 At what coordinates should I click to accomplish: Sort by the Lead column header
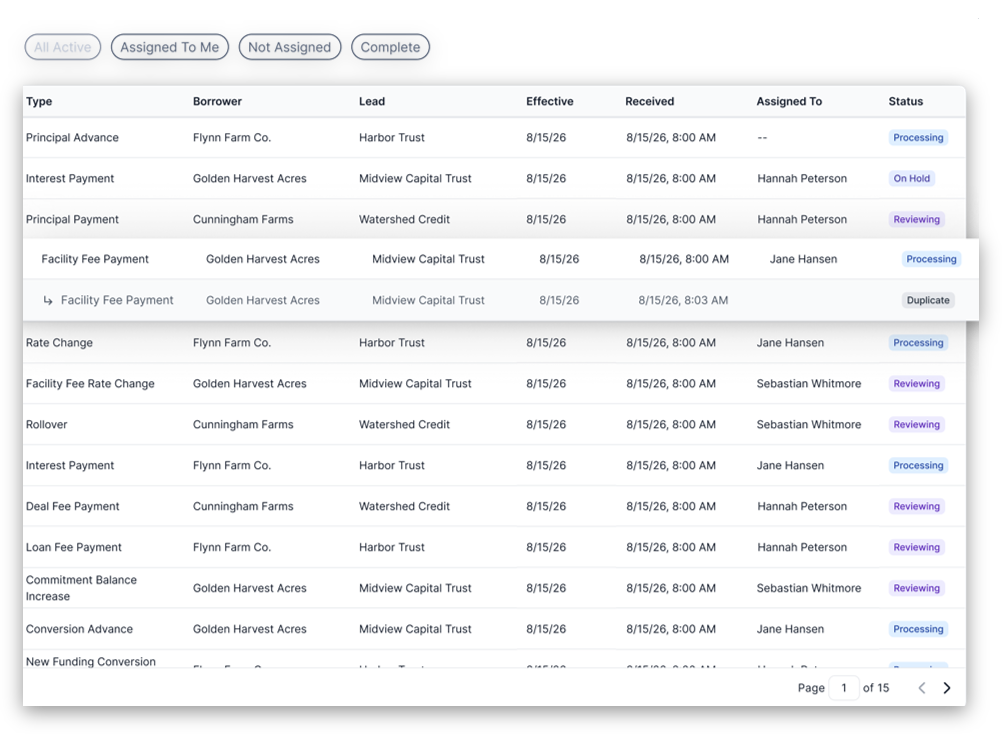tap(372, 102)
